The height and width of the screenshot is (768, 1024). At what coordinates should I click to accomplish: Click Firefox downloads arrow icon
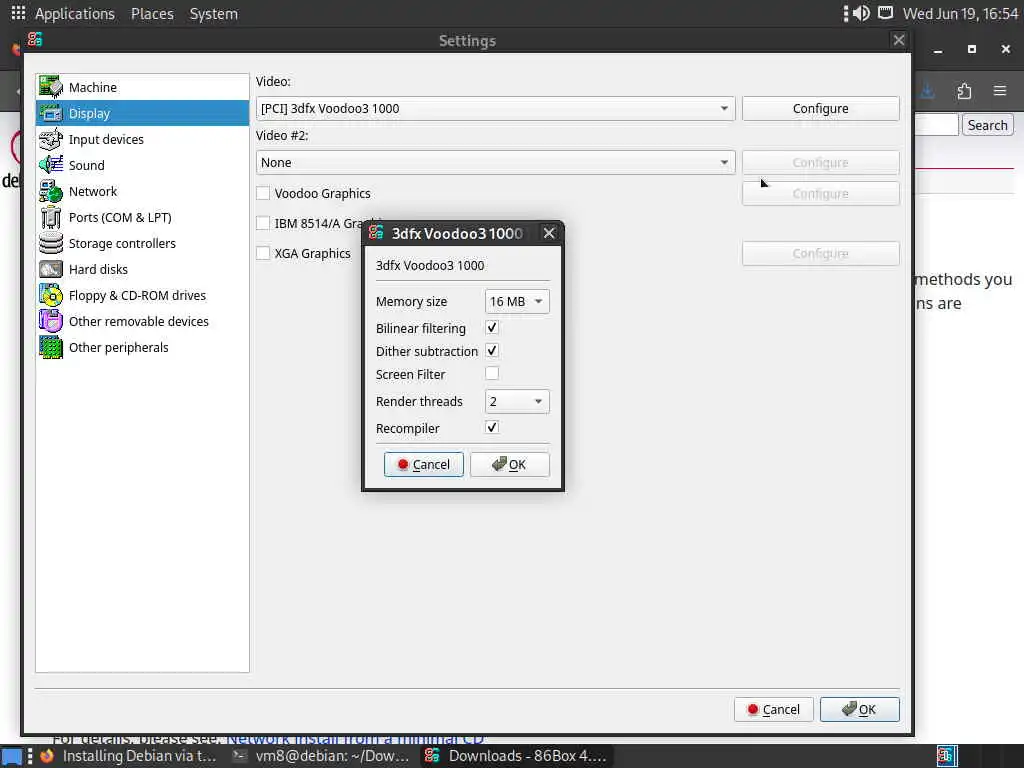point(927,91)
